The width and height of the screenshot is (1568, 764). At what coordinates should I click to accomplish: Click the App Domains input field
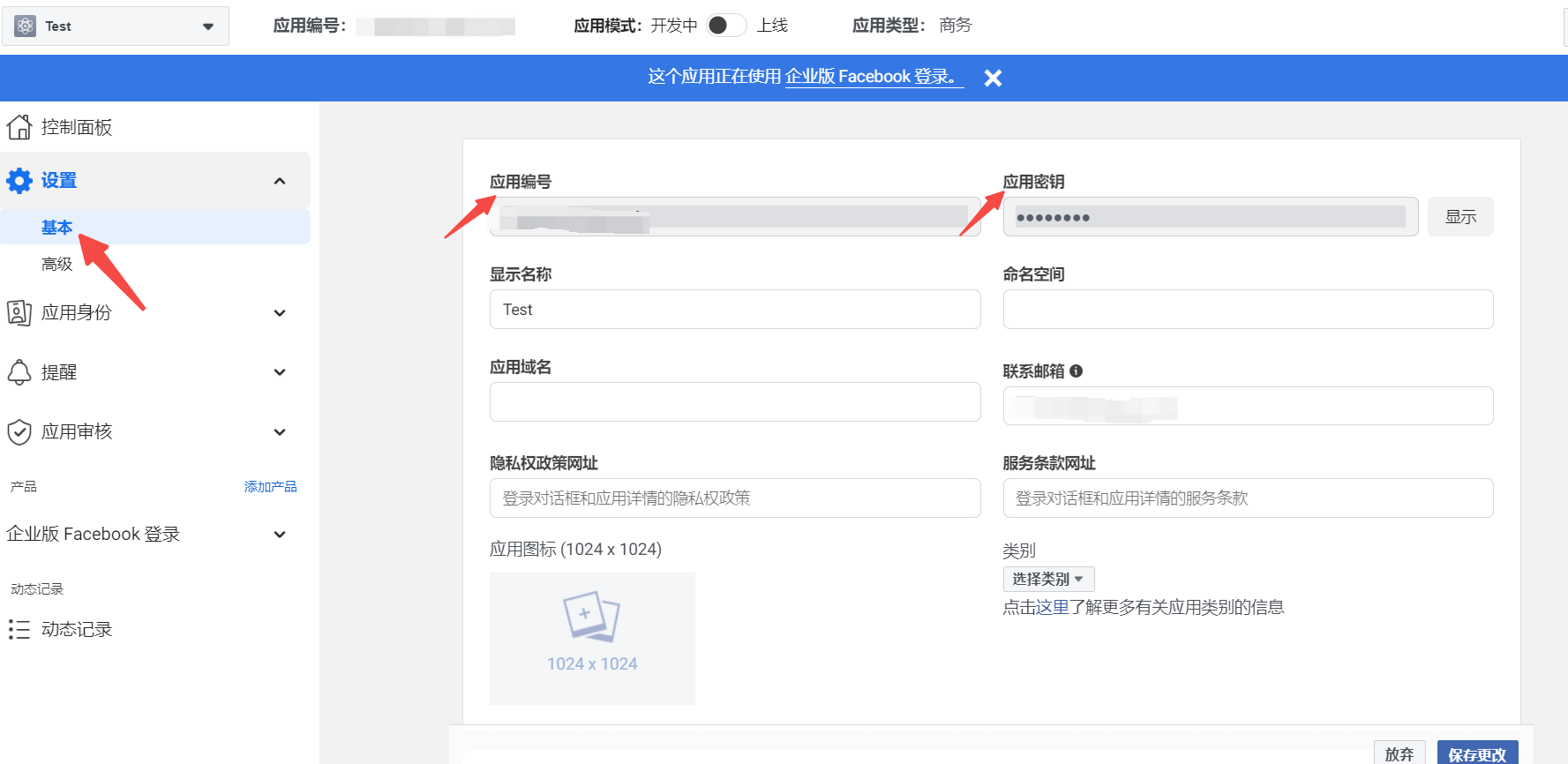734,401
